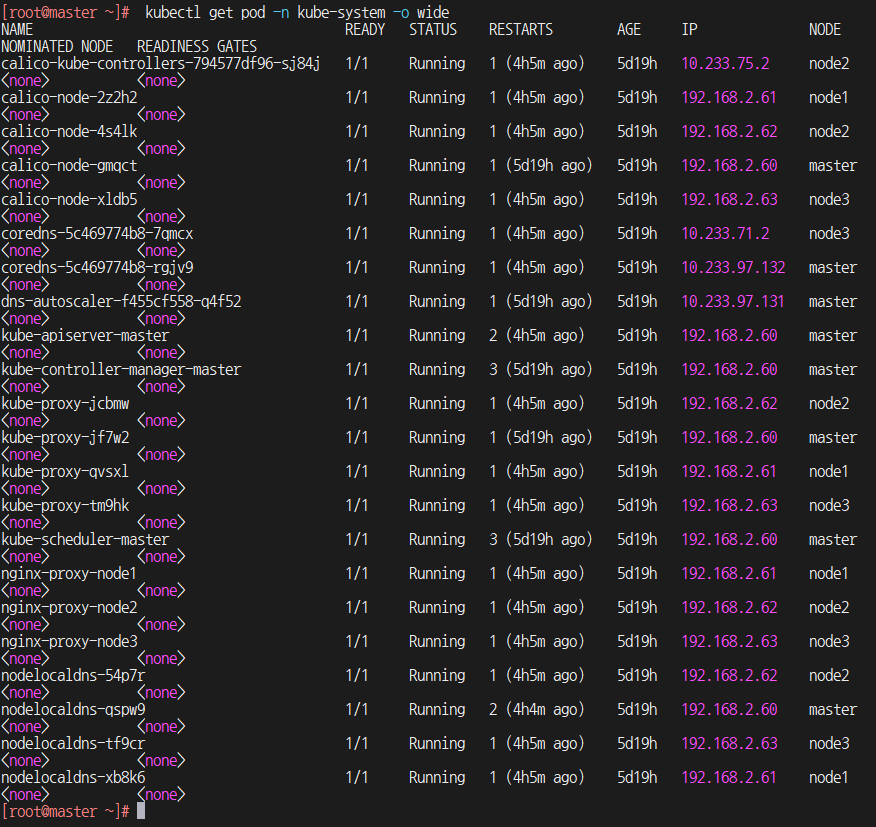This screenshot has width=876, height=827.
Task: Click the NAME column header
Action: [x=17, y=30]
